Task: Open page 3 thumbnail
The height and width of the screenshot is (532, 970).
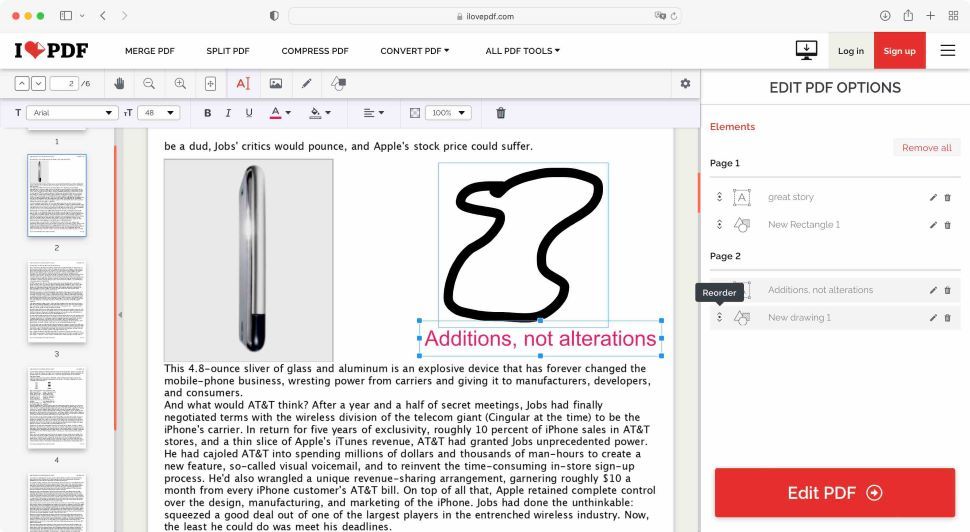Action: 57,302
